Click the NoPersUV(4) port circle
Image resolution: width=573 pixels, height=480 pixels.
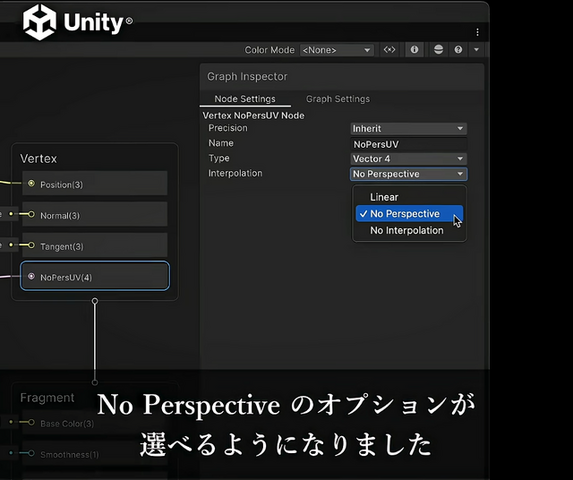31,276
